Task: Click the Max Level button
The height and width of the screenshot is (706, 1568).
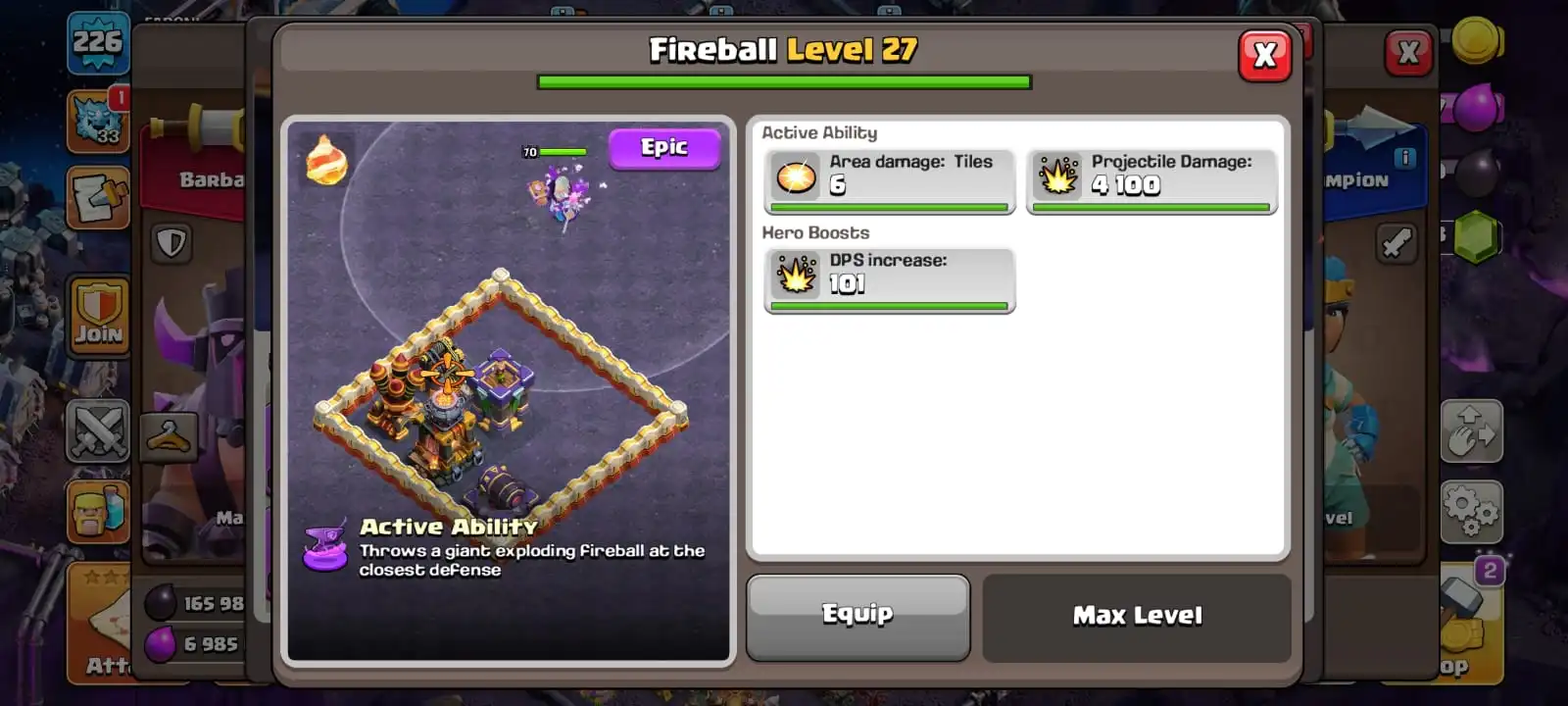Action: (x=1137, y=617)
